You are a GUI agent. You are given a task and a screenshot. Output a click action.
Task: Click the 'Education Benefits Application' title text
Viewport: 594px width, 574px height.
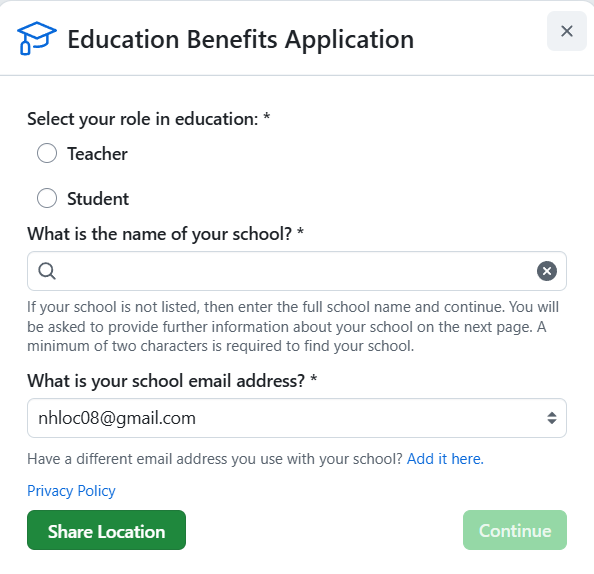(241, 39)
